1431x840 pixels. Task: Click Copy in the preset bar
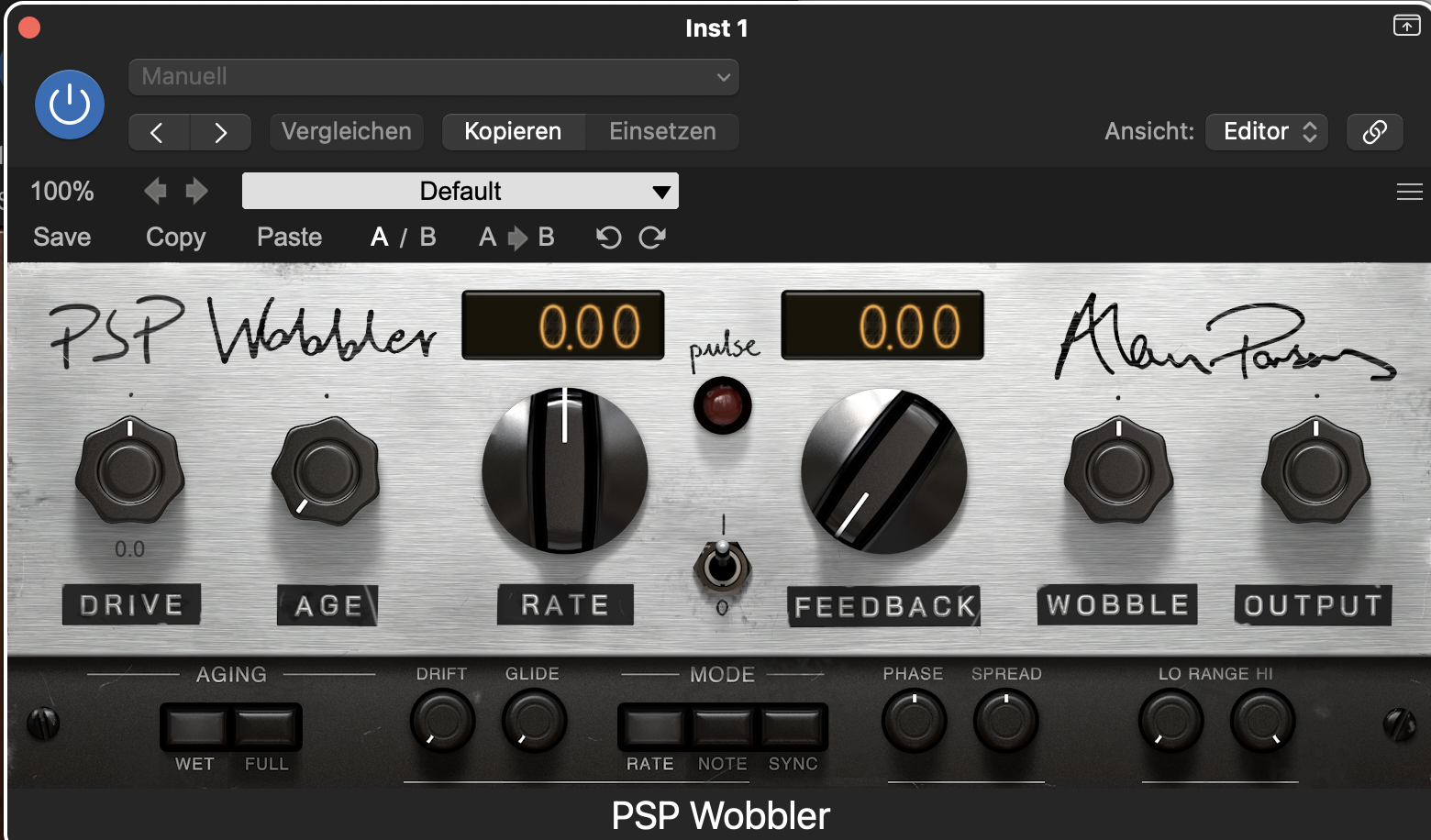[x=176, y=238]
